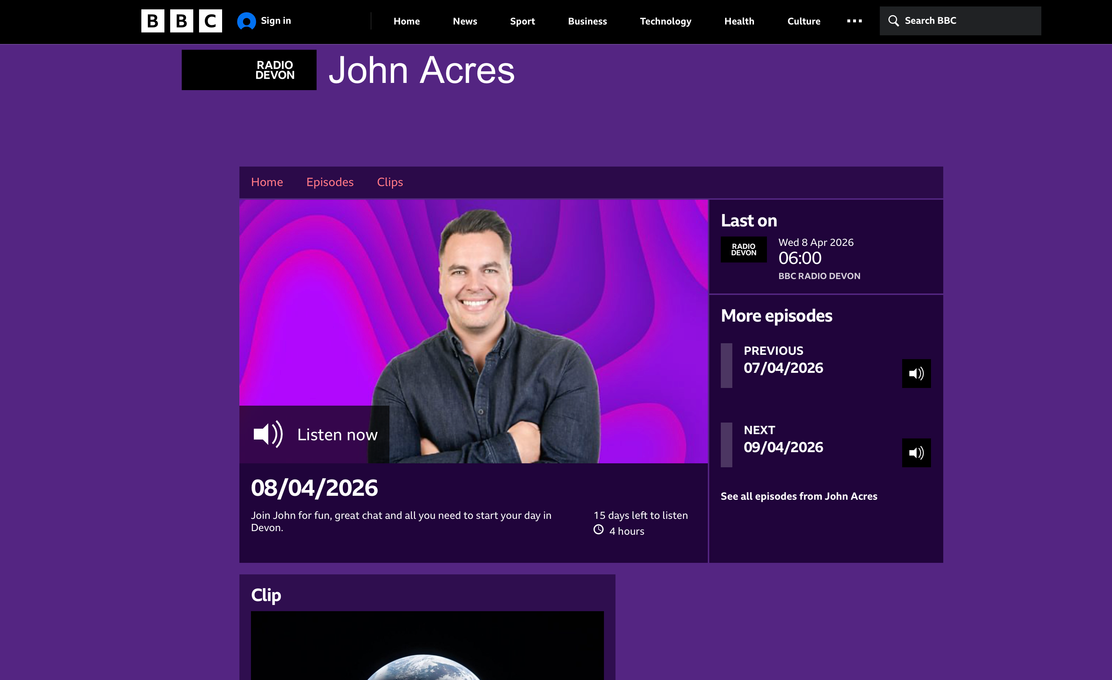Click the John Acres programme title

(421, 70)
